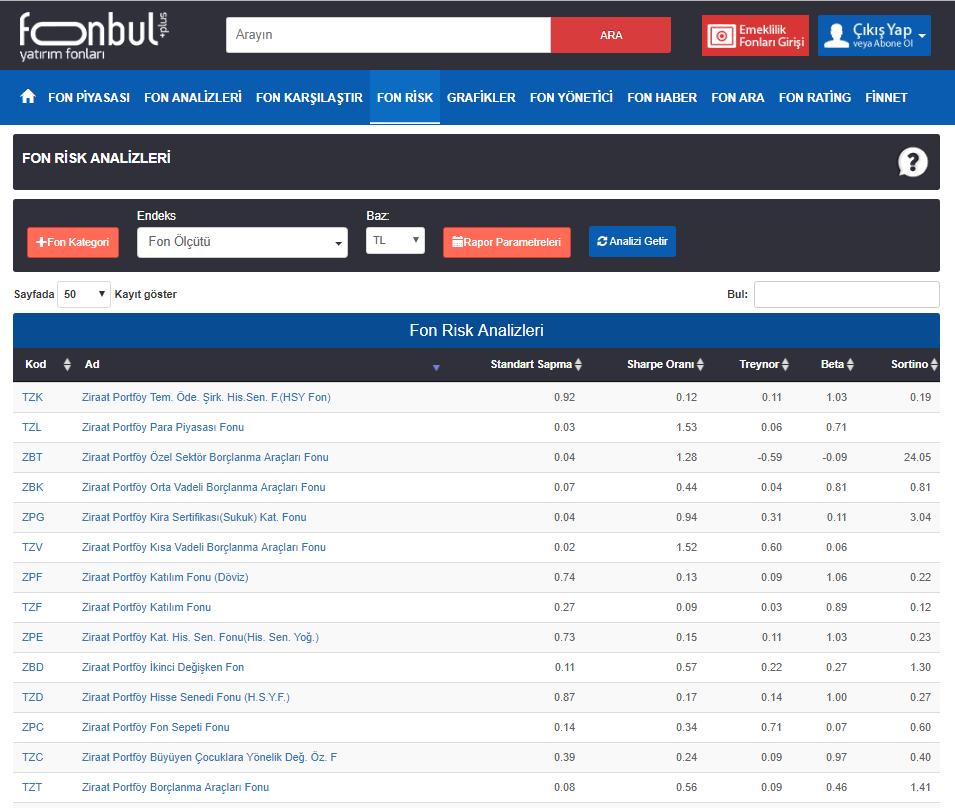This screenshot has width=955, height=808.
Task: Open Emeklilik Fonları Girişi
Action: [x=755, y=36]
